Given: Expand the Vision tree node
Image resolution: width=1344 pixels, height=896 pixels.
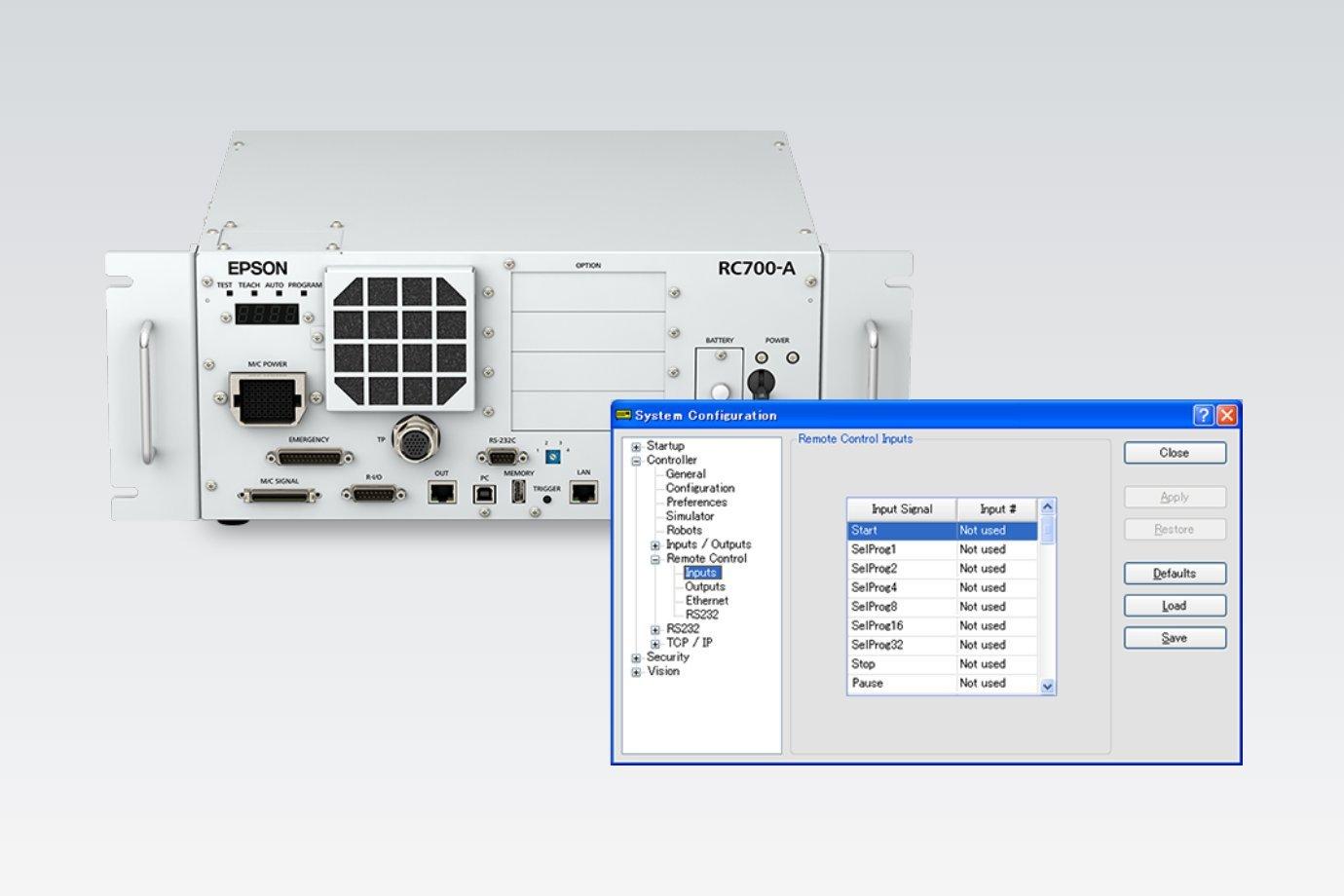Looking at the screenshot, I should click(636, 672).
